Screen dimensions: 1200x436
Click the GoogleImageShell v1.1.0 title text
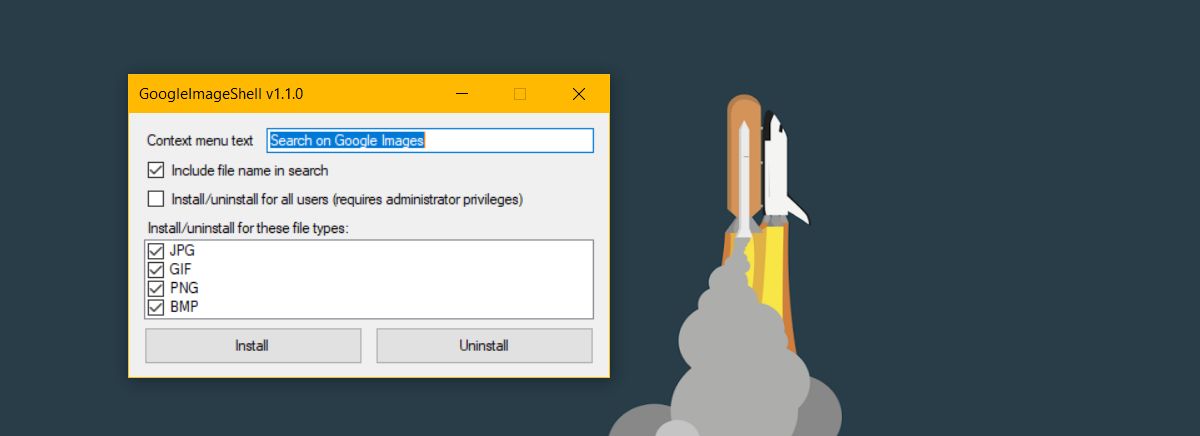[x=221, y=95]
